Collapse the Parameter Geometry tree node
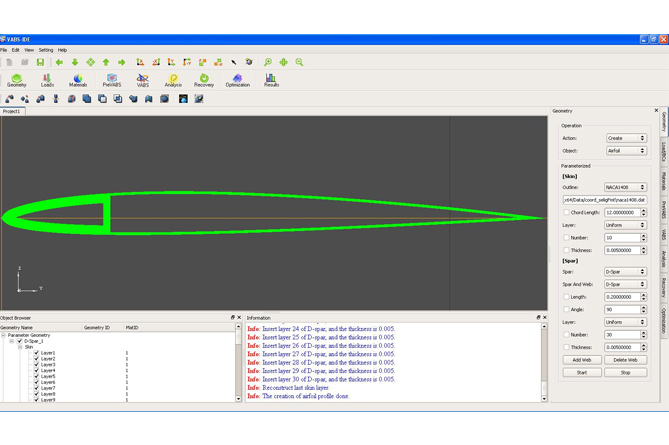 pyautogui.click(x=4, y=335)
